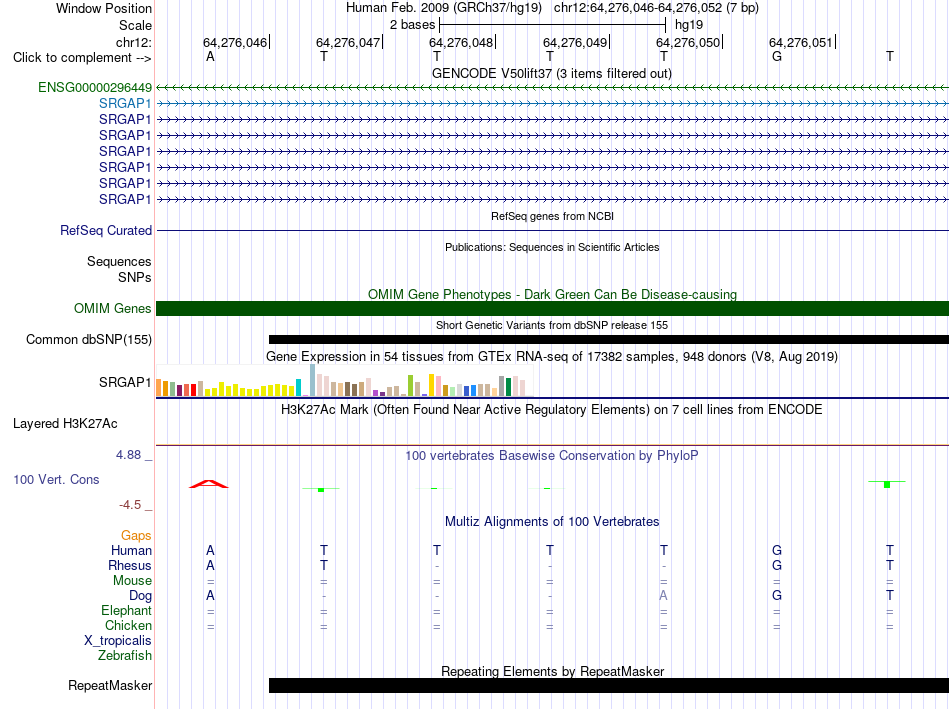Screen dimensions: 950x709
Task: Click 'Short Genetic Variants from dbSNP release 155'
Action: (x=552, y=325)
